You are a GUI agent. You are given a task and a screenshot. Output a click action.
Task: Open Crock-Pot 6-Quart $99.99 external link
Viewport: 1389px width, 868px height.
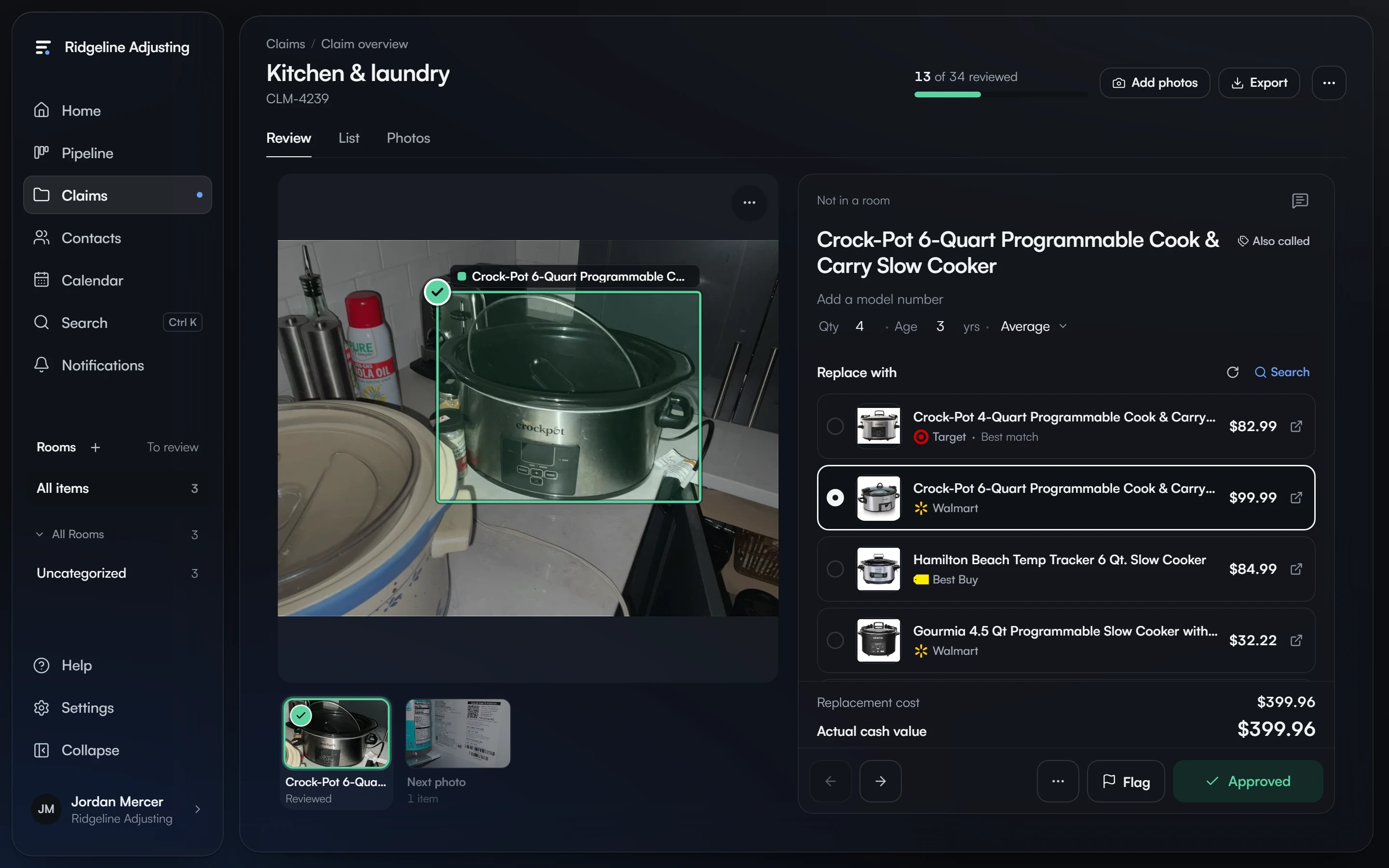point(1296,498)
